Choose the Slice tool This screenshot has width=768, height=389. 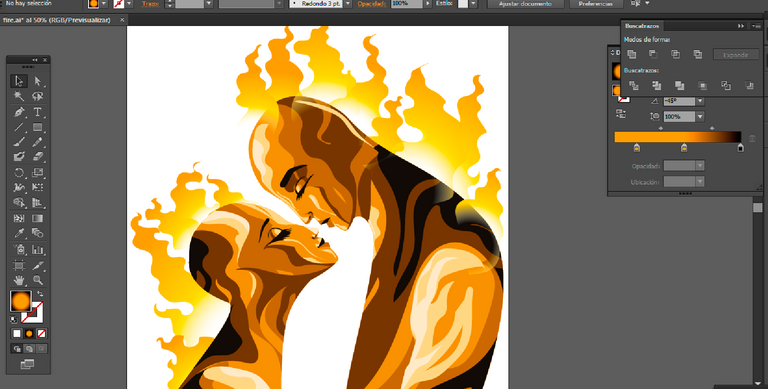coord(37,266)
